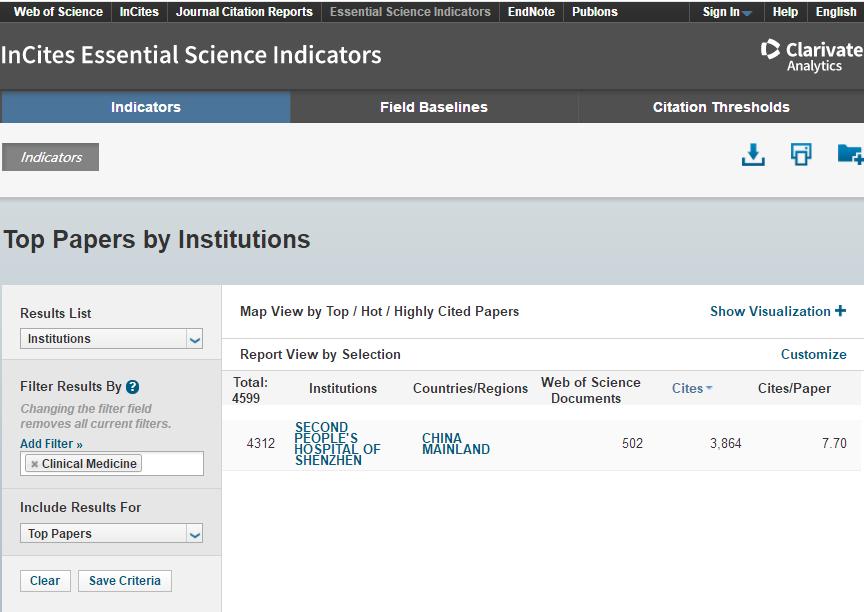Switch to the Field Baselines tab
The image size is (864, 612).
(434, 107)
